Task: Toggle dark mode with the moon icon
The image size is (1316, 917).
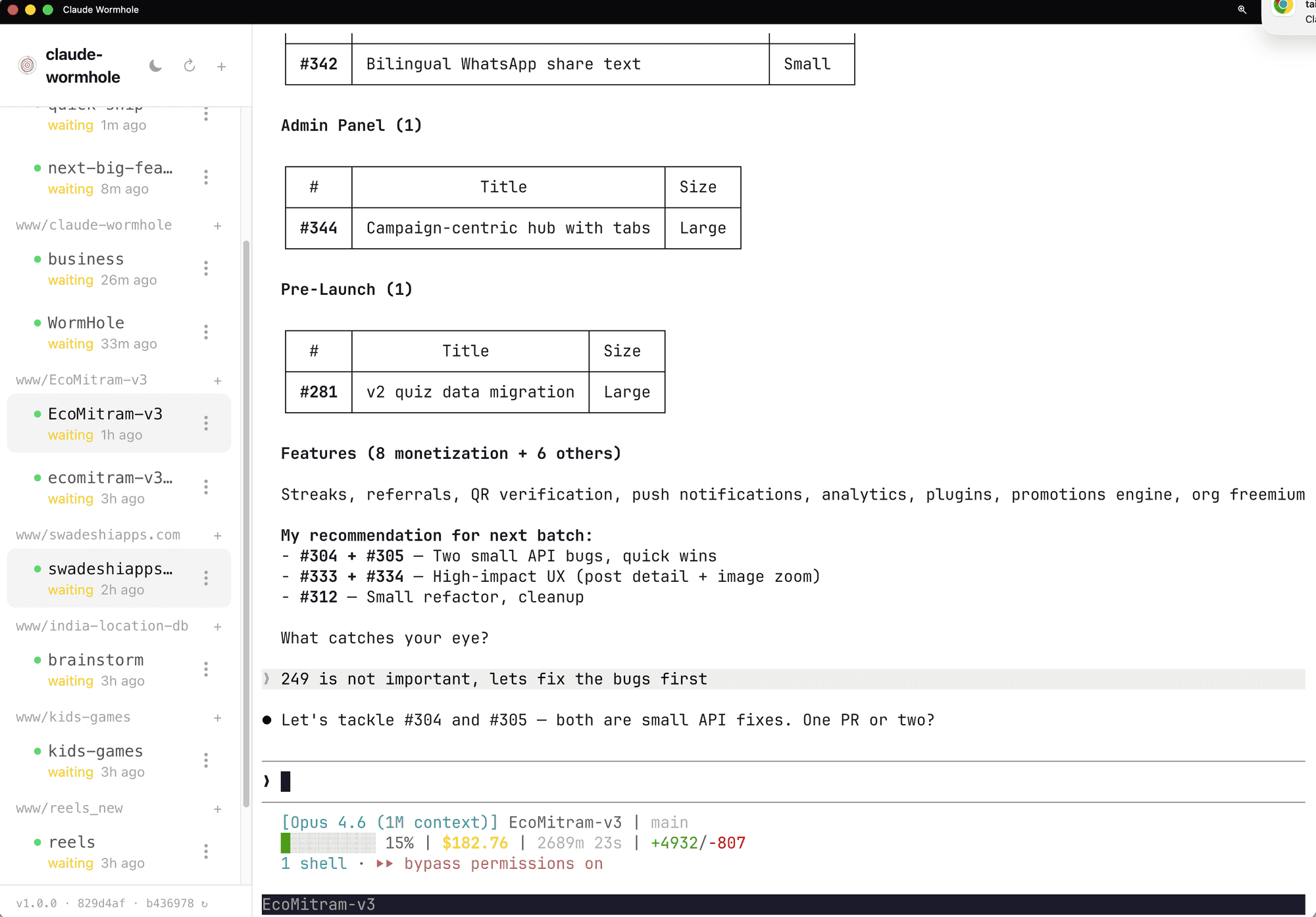Action: tap(155, 65)
